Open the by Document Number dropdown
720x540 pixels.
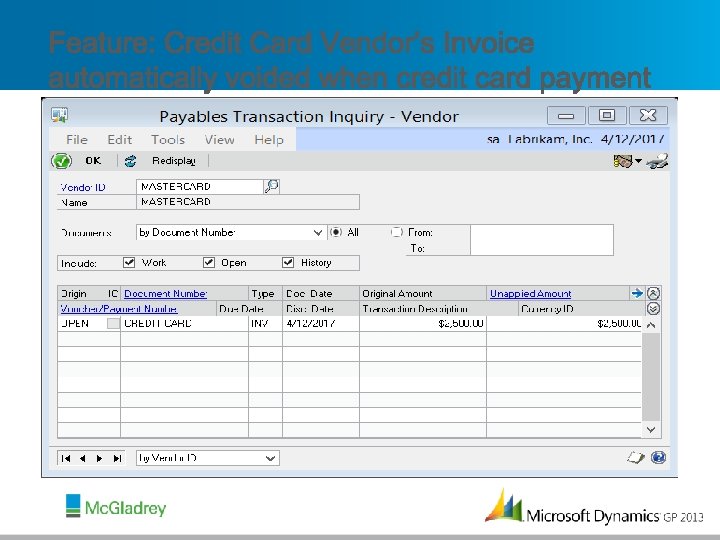click(x=318, y=233)
